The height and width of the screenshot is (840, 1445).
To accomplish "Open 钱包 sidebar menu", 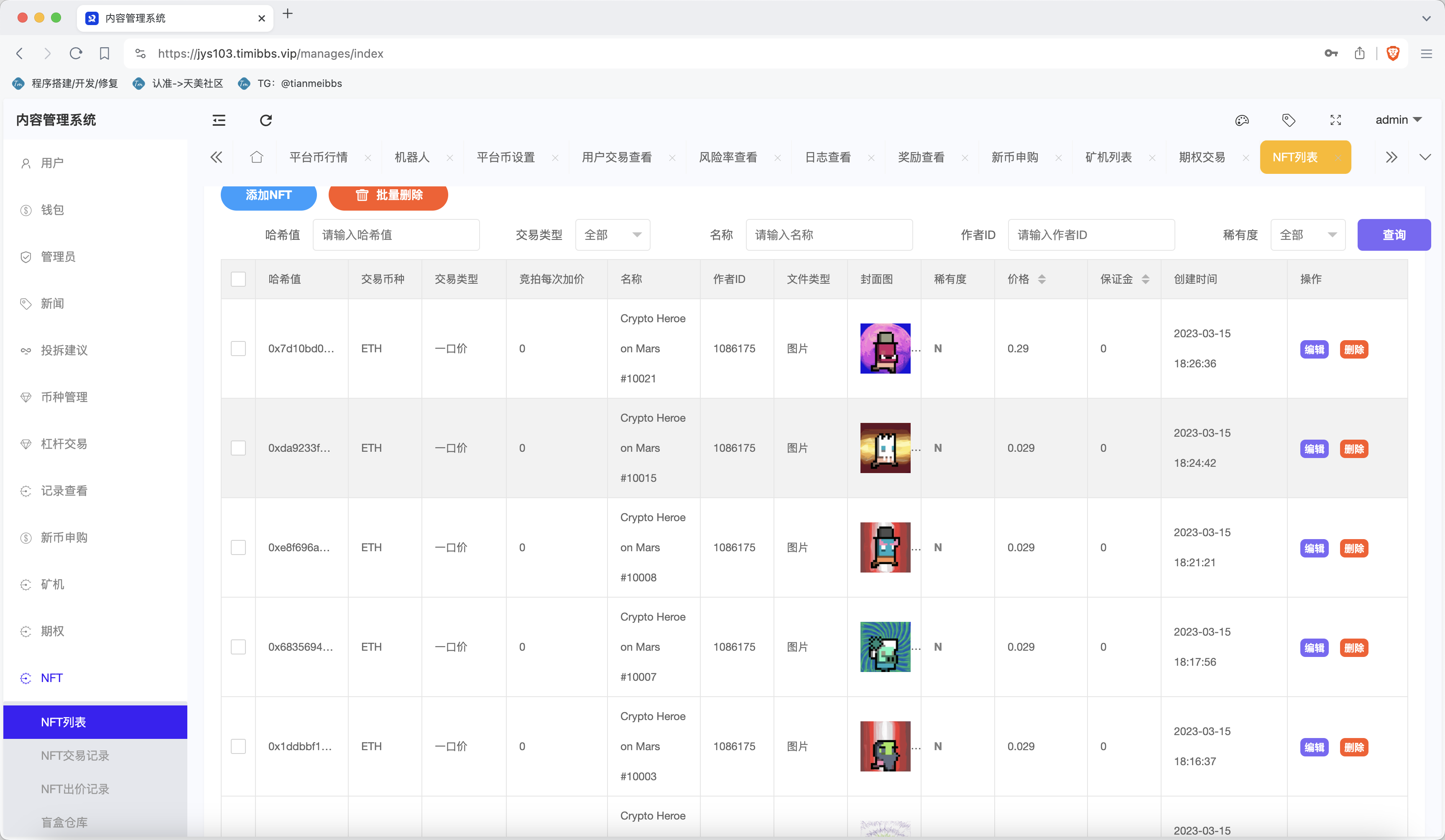I will tap(95, 210).
